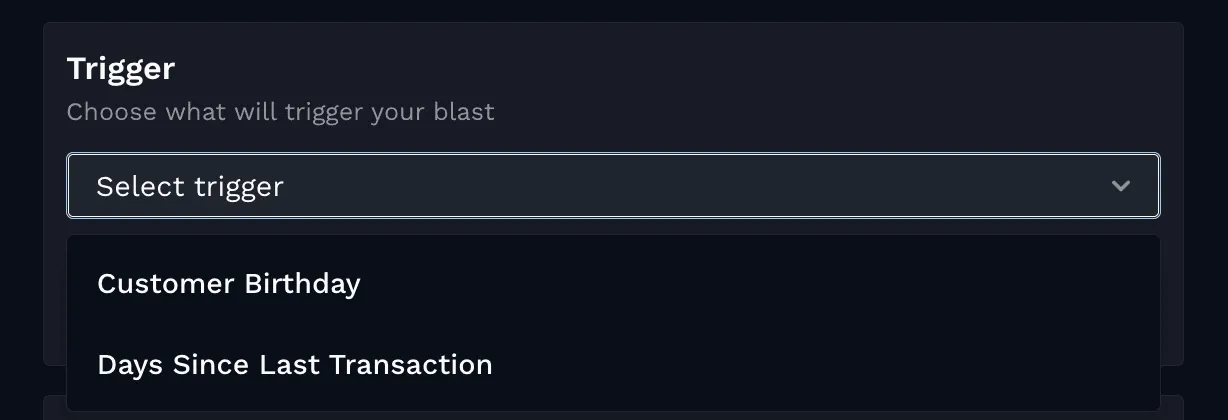Close the dropdown by clicking down-arrow icon

tap(1121, 186)
